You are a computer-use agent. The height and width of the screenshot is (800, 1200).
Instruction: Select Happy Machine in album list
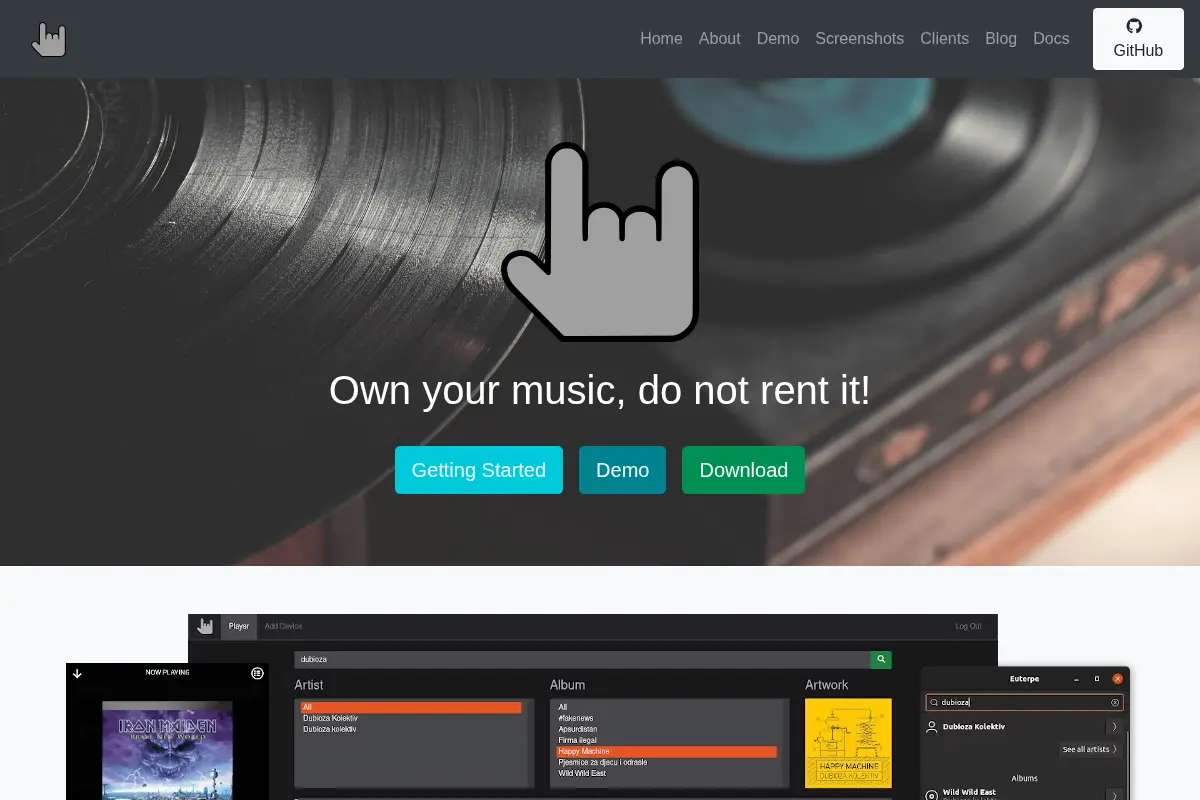click(x=666, y=751)
